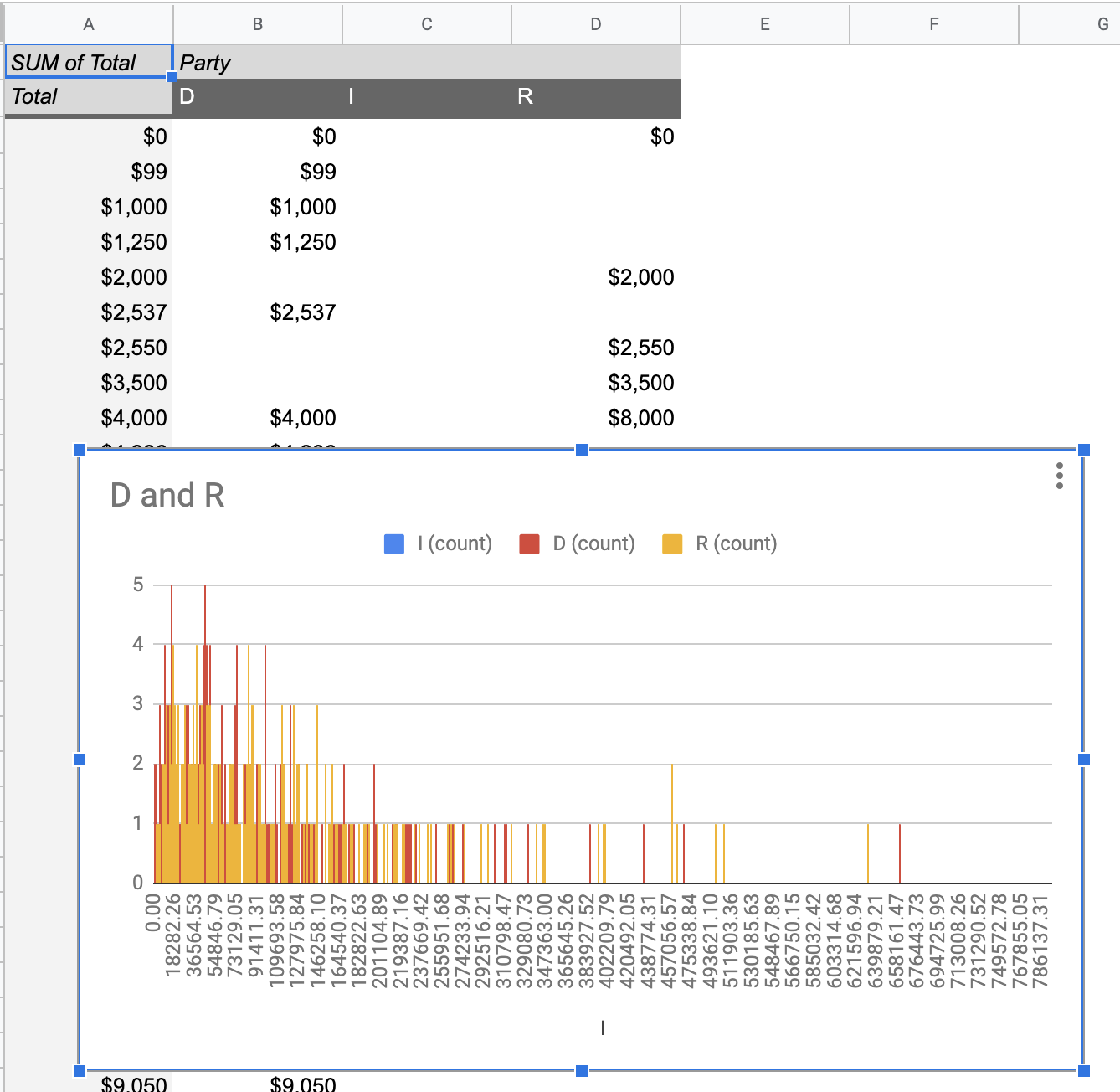This screenshot has height=1092, width=1120.
Task: Click the top-middle chart selection handle
Action: click(582, 450)
